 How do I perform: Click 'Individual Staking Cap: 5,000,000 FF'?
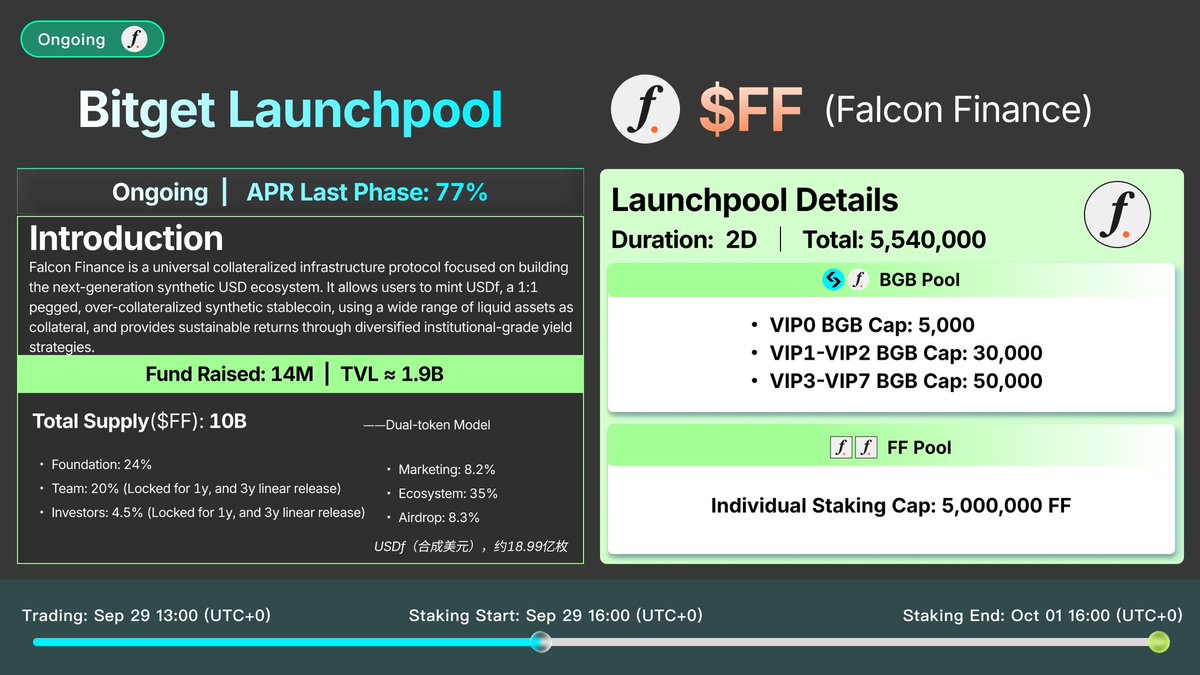click(891, 506)
